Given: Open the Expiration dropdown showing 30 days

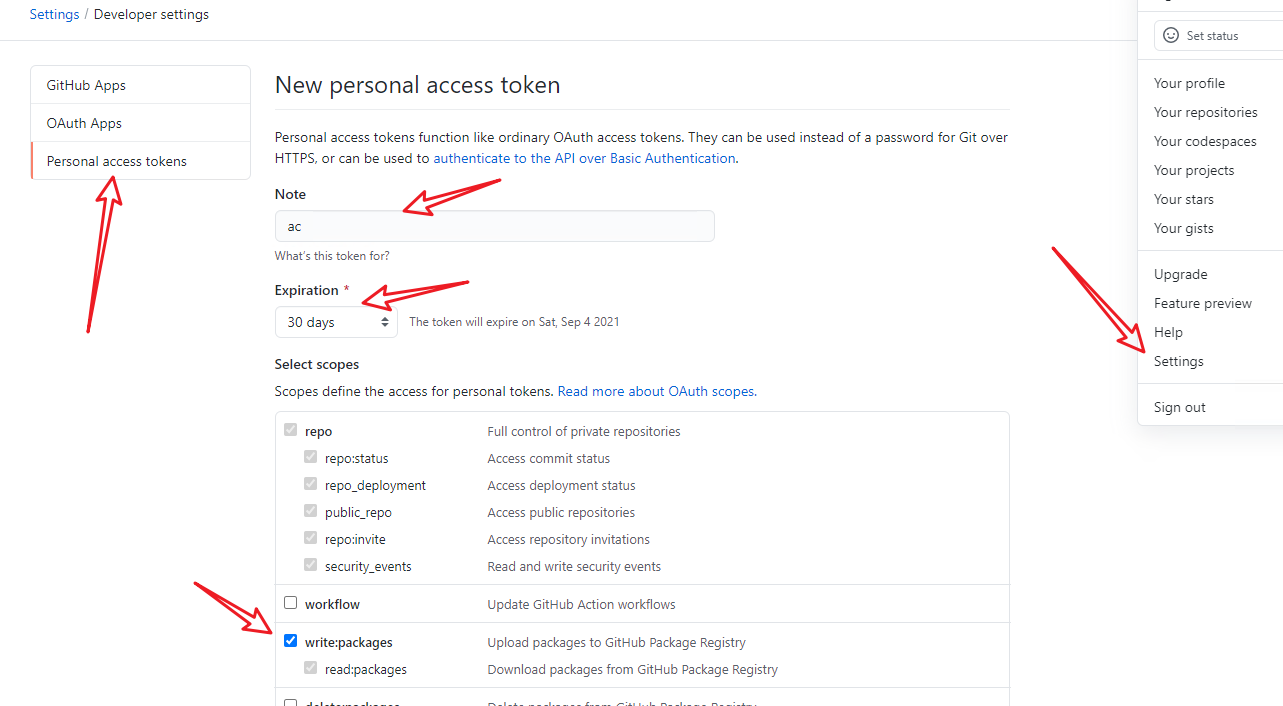Looking at the screenshot, I should [x=336, y=322].
